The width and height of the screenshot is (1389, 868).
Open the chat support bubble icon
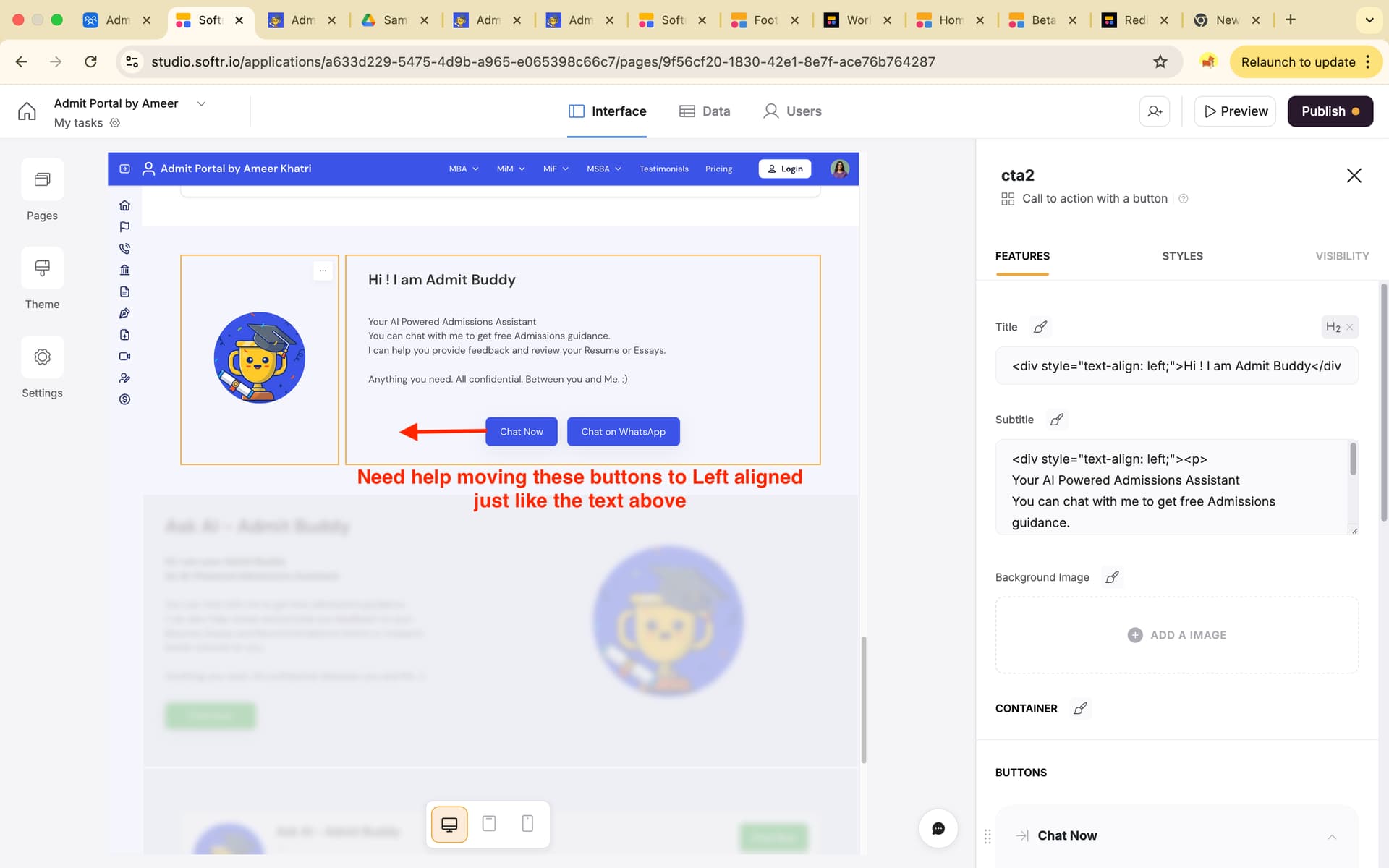938,828
